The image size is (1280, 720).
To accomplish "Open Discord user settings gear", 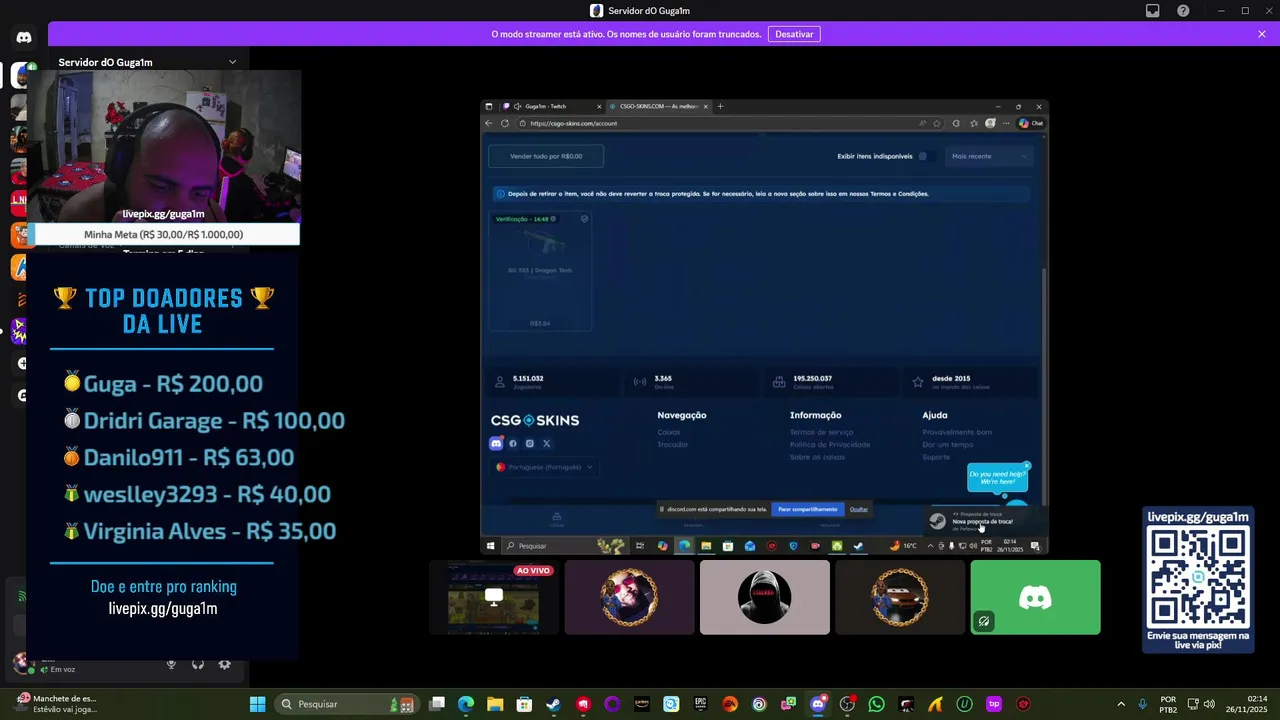I will coord(224,665).
